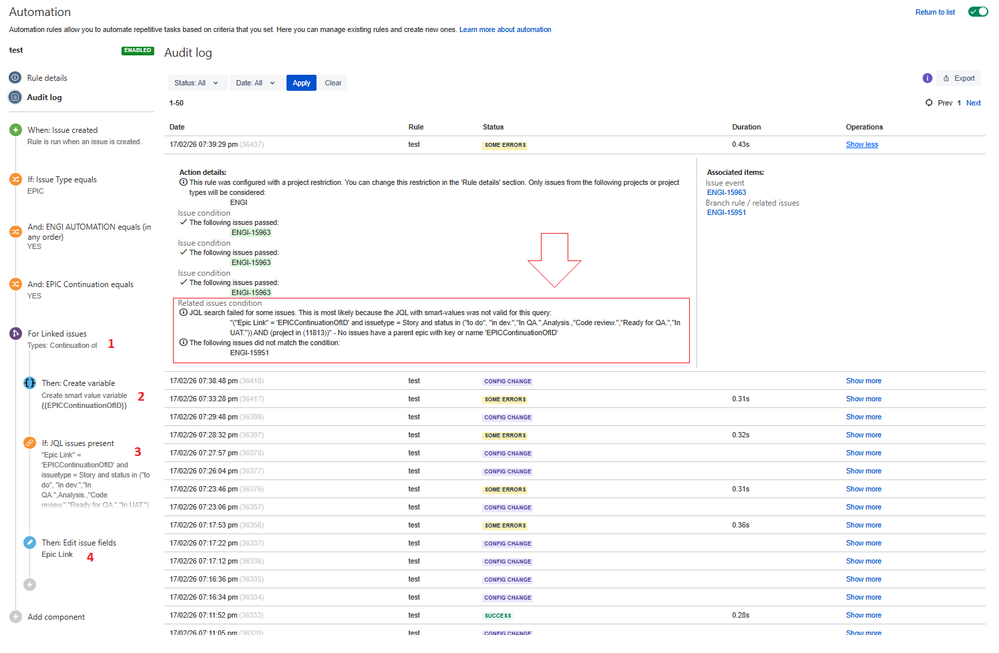Click the ENABLED status badge
The height and width of the screenshot is (653, 999).
pos(137,49)
